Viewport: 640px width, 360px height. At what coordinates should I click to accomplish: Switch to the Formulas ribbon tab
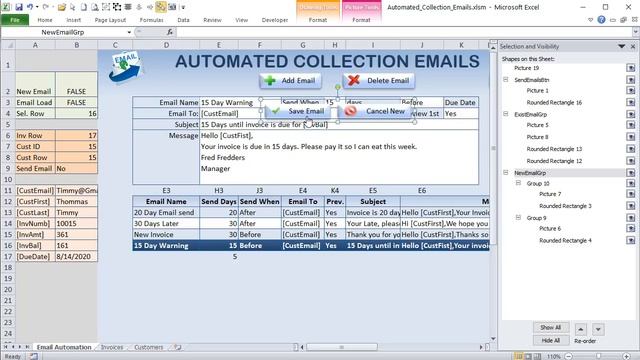[x=151, y=20]
